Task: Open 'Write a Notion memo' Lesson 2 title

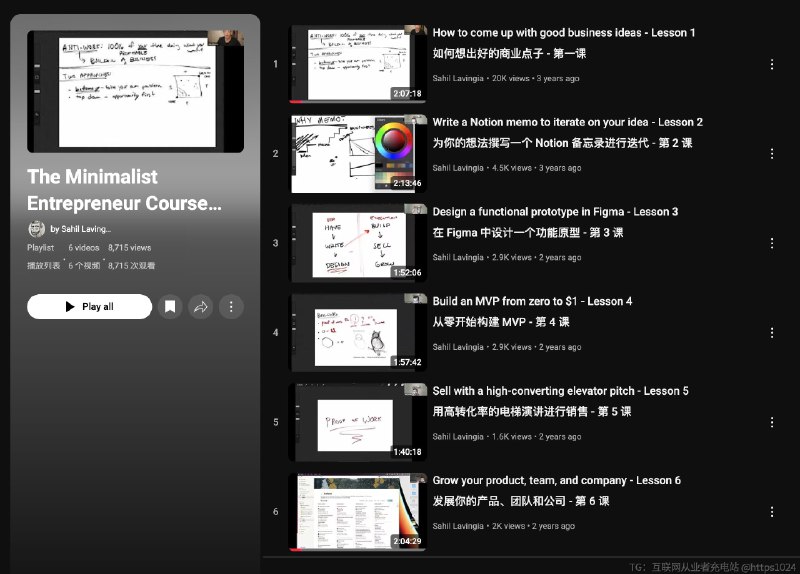Action: (567, 122)
